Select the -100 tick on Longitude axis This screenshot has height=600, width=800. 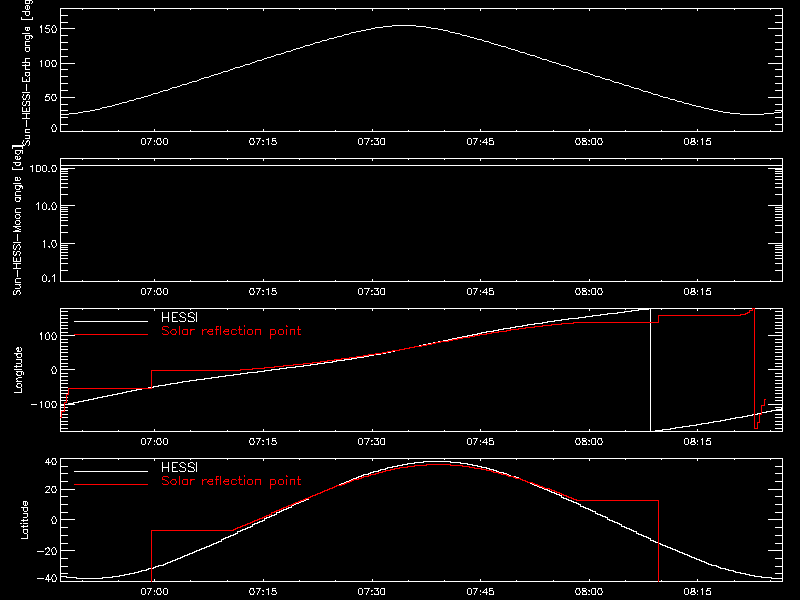[x=44, y=404]
